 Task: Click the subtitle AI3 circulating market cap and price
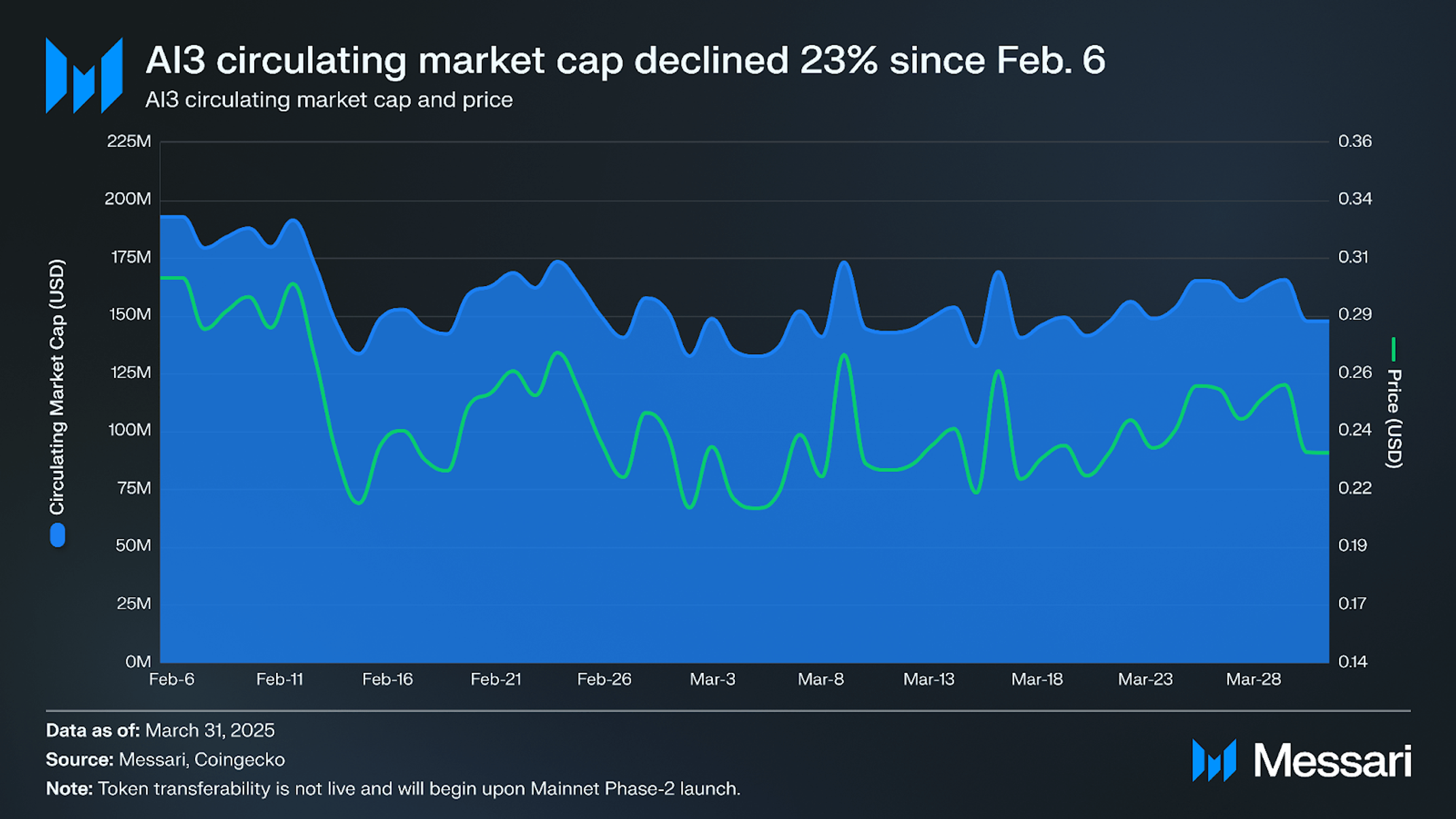tap(329, 100)
